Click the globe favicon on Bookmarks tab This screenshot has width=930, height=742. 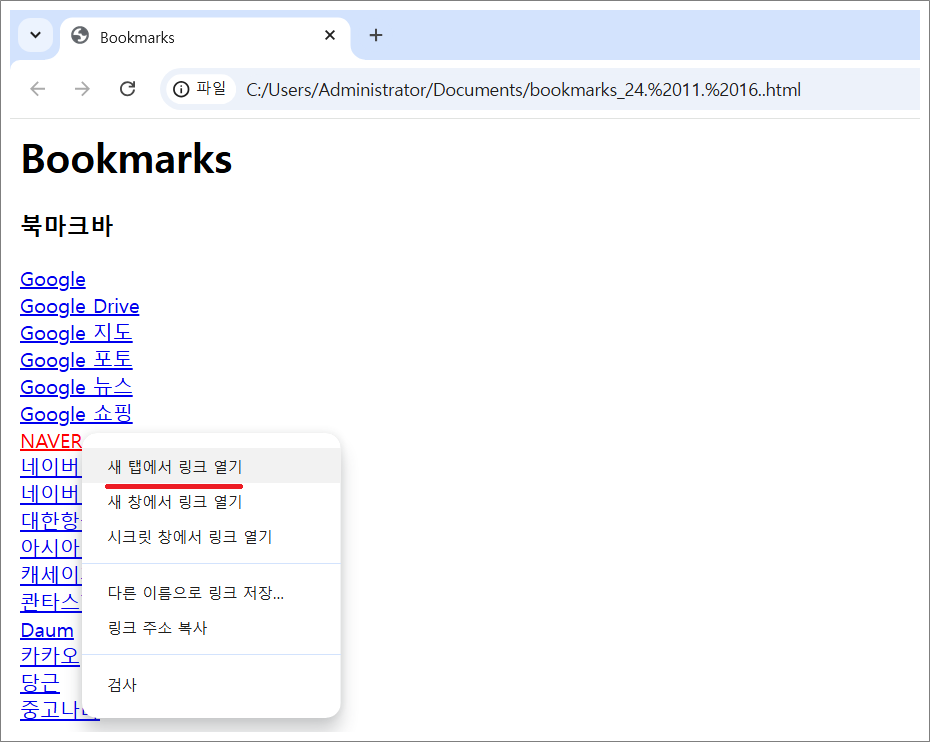(x=80, y=36)
